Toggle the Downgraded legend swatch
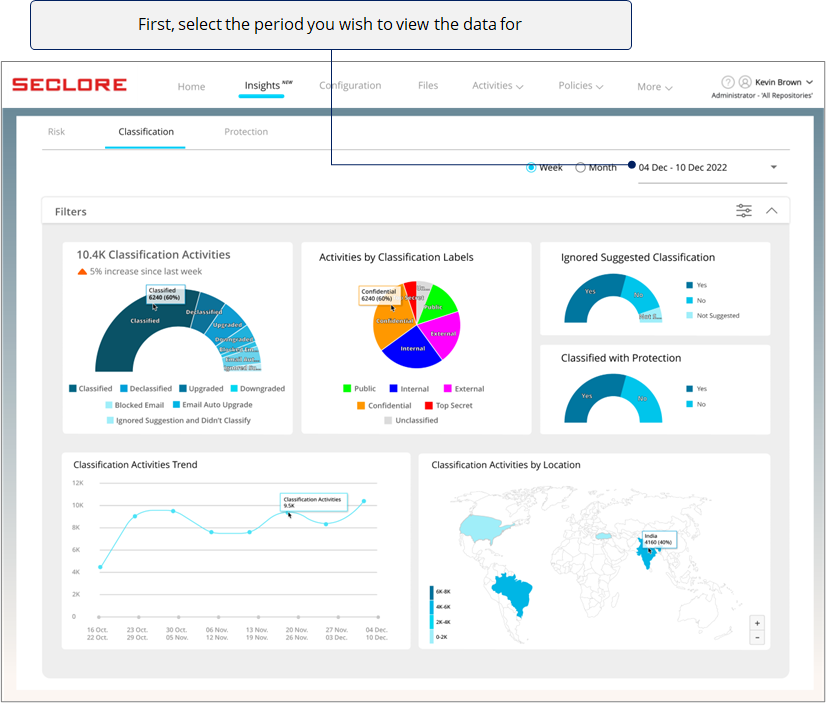 [234, 389]
